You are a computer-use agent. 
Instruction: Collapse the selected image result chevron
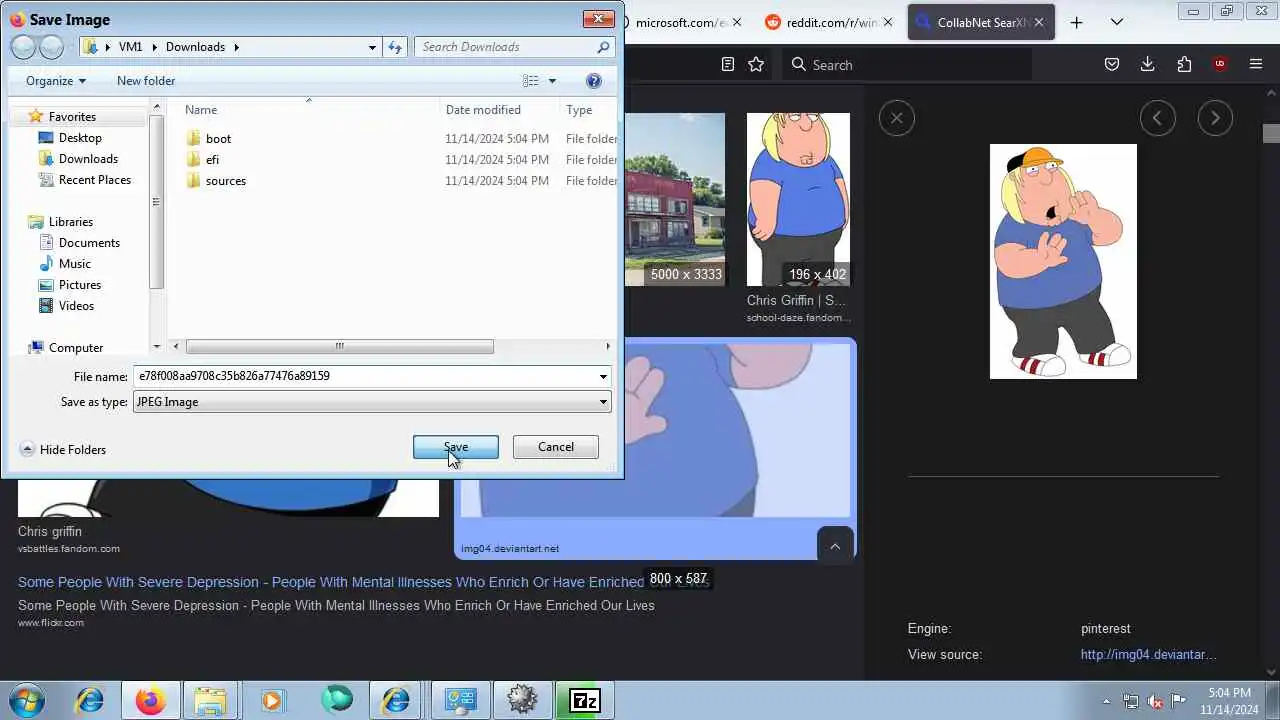[x=835, y=546]
